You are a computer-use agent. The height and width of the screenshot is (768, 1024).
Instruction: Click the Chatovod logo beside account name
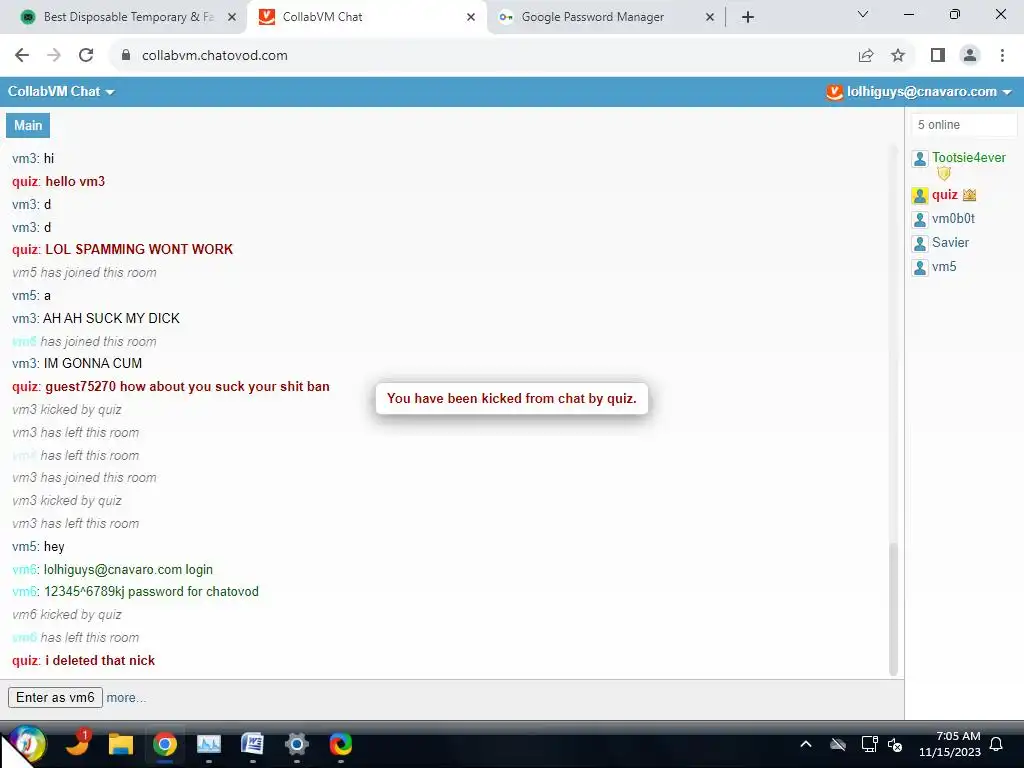(834, 92)
